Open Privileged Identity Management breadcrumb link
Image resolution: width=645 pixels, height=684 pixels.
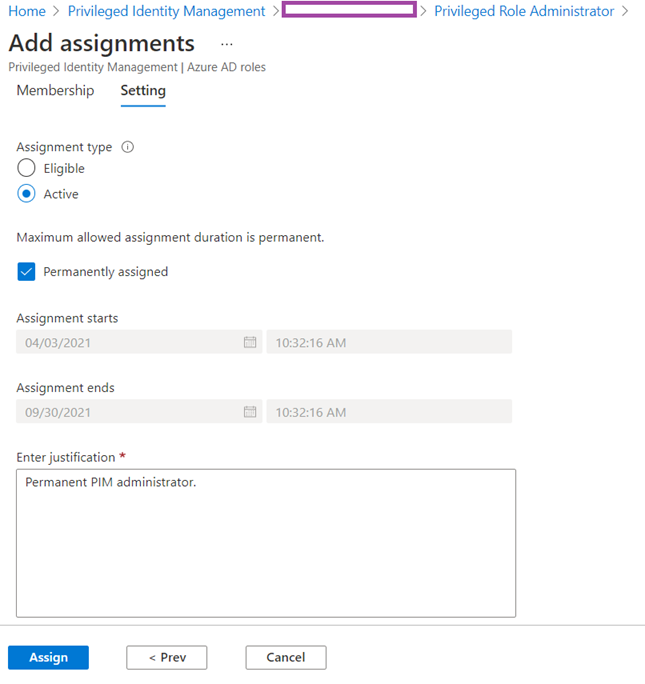coord(166,11)
